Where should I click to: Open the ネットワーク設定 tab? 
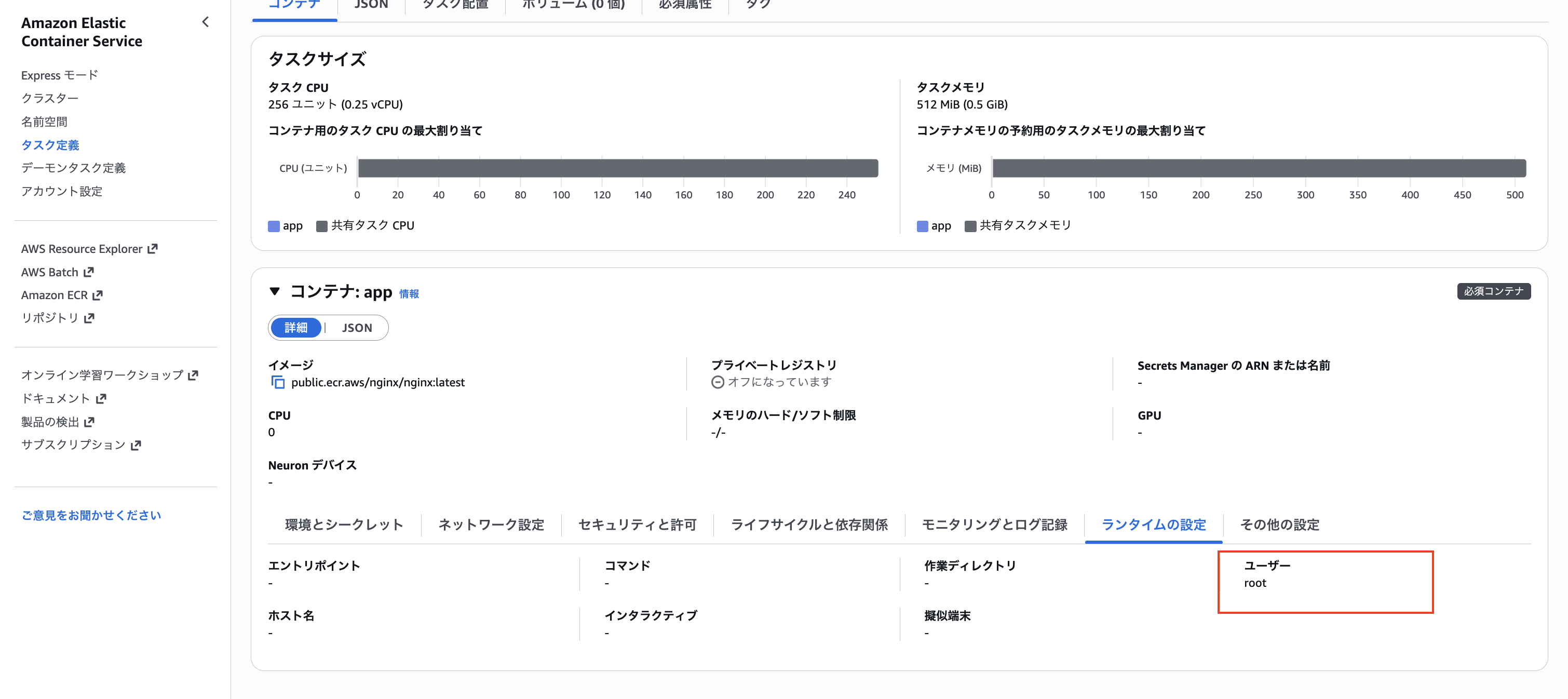(491, 525)
